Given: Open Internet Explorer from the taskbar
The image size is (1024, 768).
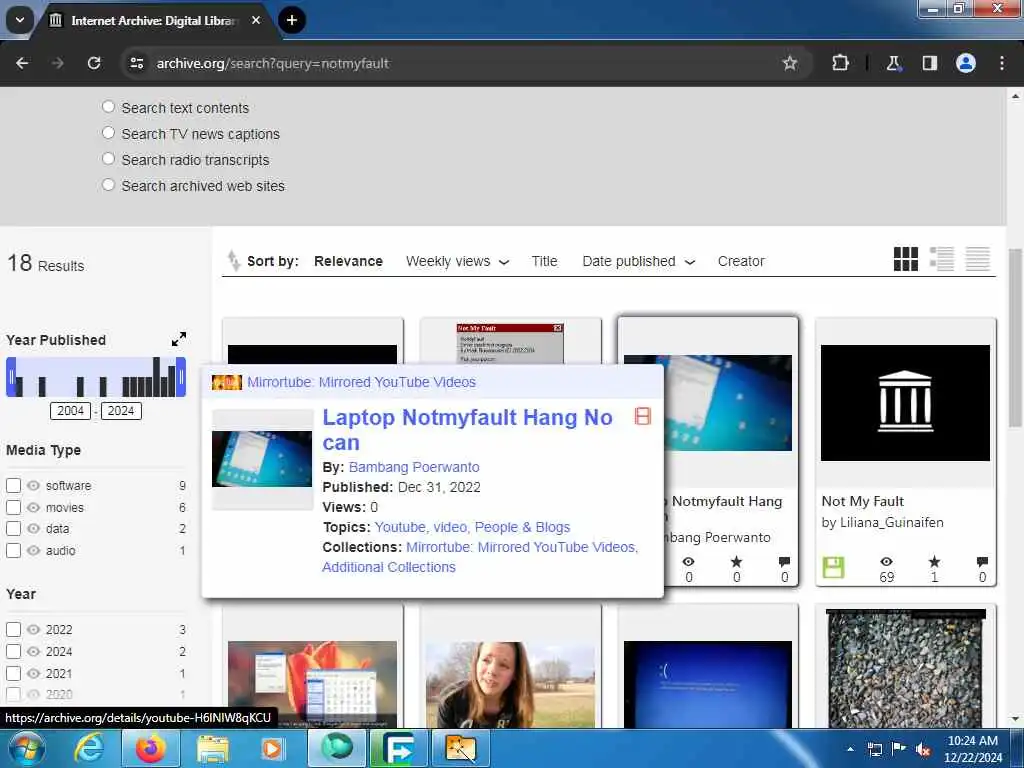Looking at the screenshot, I should pyautogui.click(x=89, y=748).
